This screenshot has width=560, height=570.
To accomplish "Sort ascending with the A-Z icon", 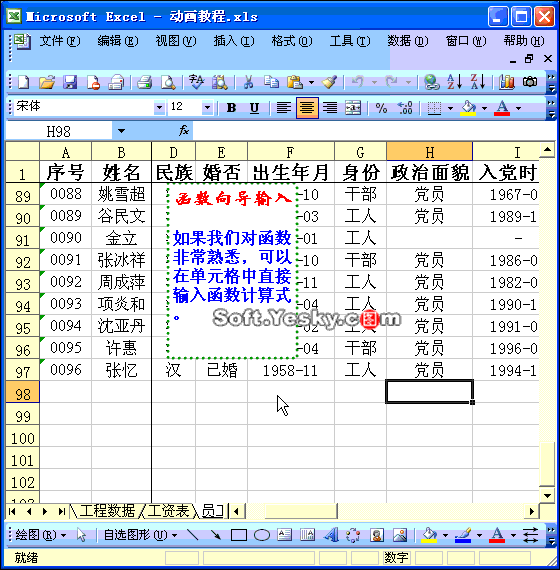I will pyautogui.click(x=455, y=82).
